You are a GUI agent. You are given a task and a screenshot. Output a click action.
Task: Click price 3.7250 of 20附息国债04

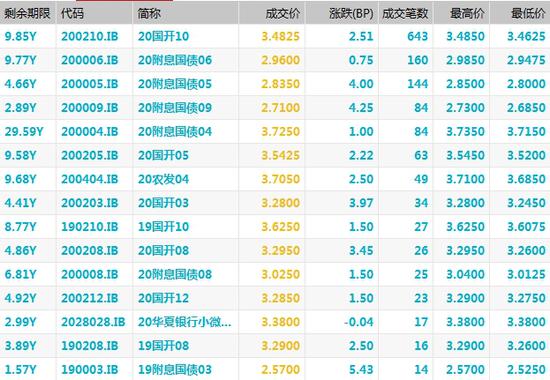(281, 132)
